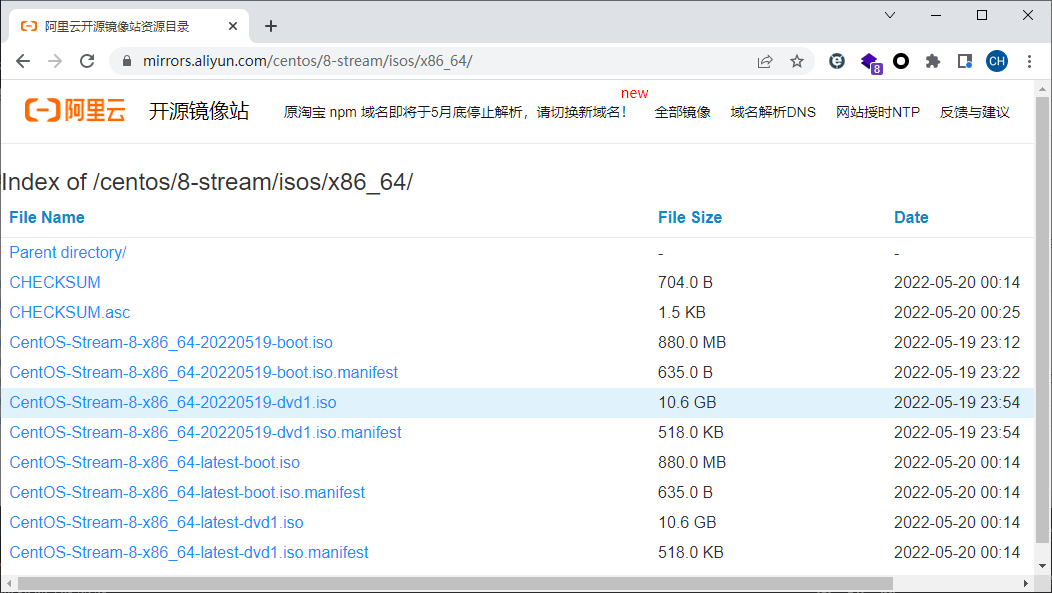Screen dimensions: 1052x593
Task: Click the scroll right arrow
Action: coord(1026,584)
